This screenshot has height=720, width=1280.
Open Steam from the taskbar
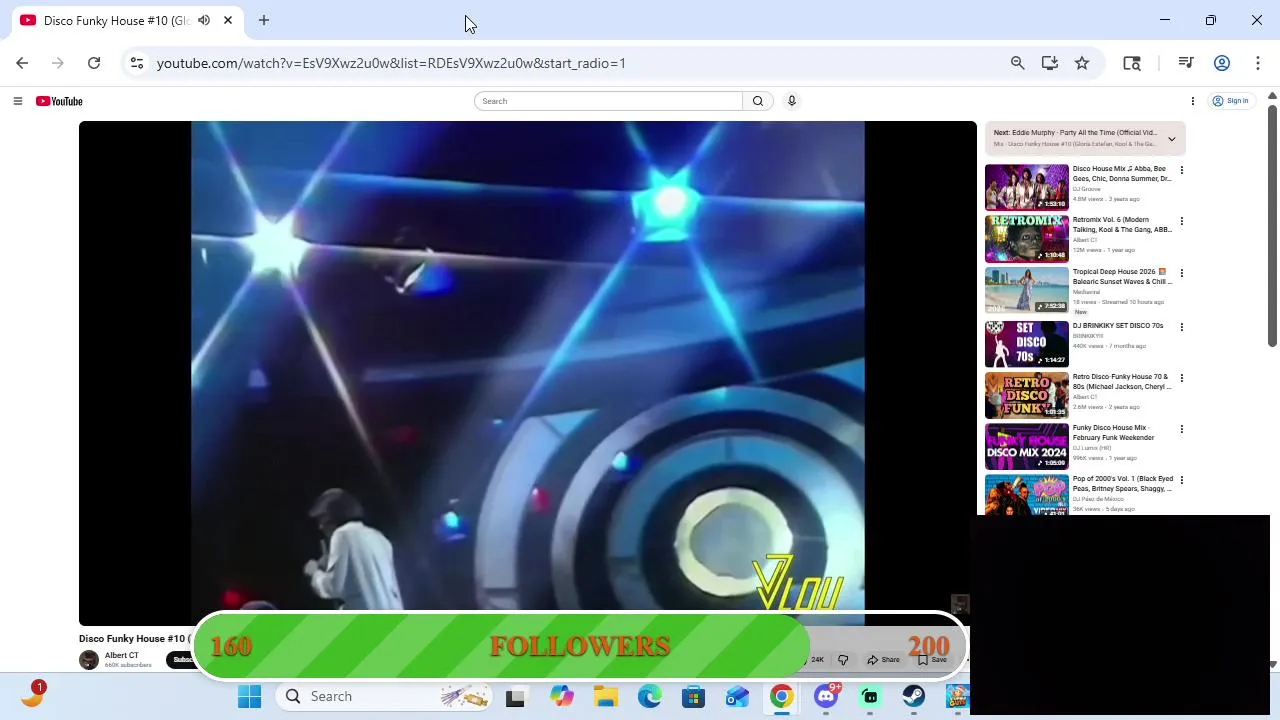913,697
